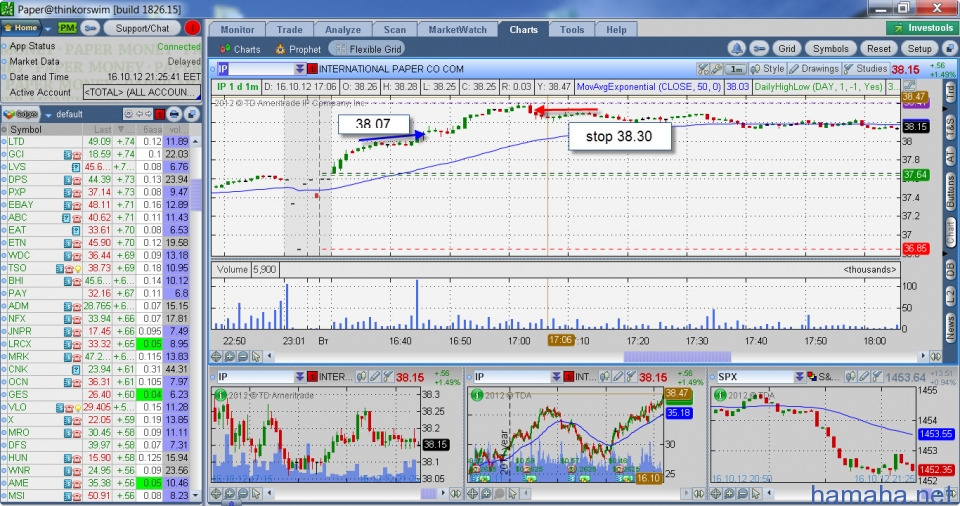This screenshot has height=506, width=960.
Task: Open the symbol dropdown of the second small IP chart
Action: 556,376
